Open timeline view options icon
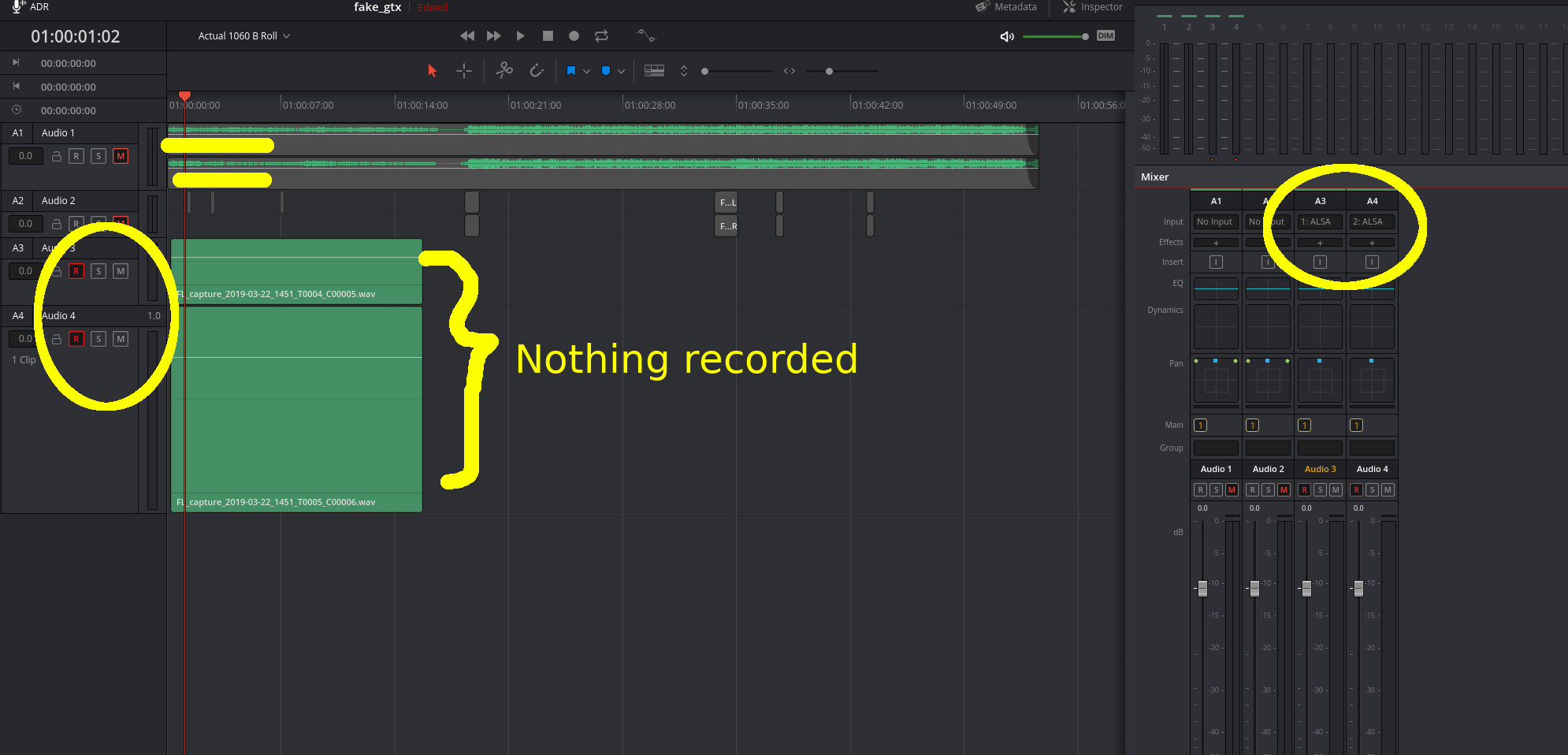Viewport: 1568px width, 755px height. point(654,71)
